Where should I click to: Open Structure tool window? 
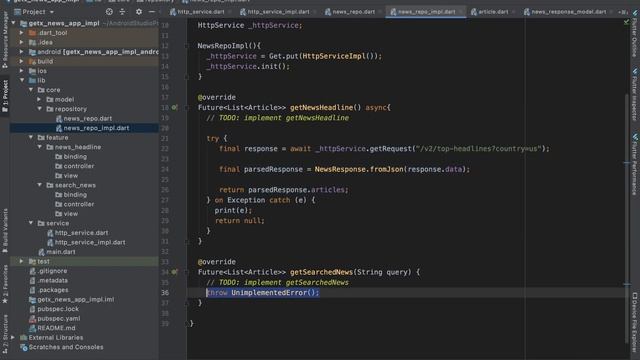pos(5,333)
